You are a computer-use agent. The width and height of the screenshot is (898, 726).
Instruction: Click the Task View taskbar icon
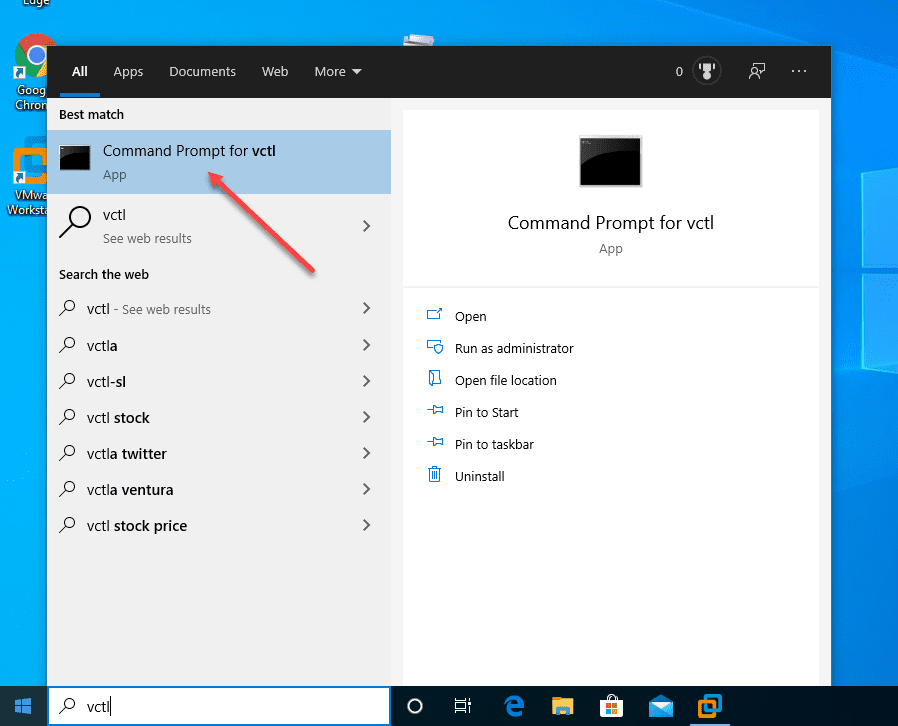click(x=463, y=706)
